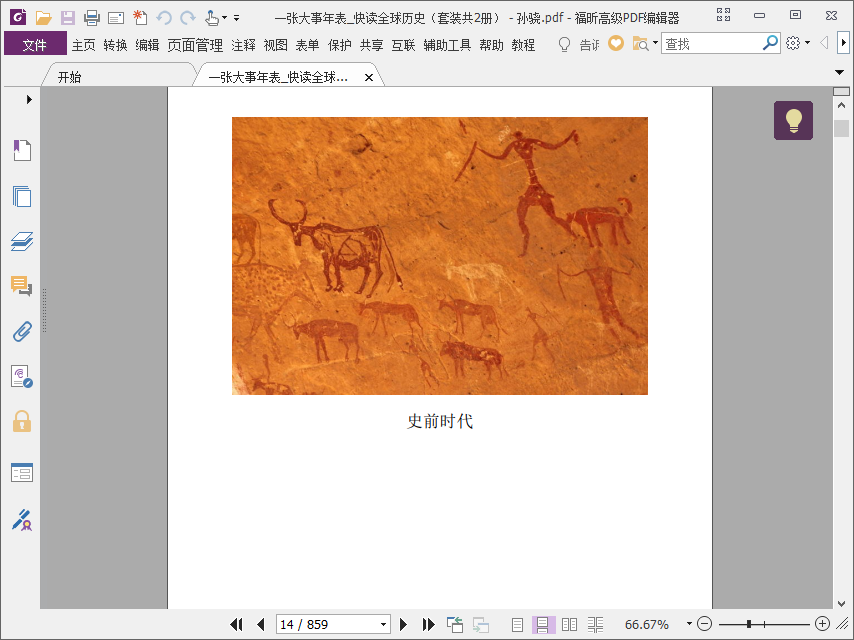Open the 共享 ribbon tab
This screenshot has width=854, height=640.
pos(371,45)
